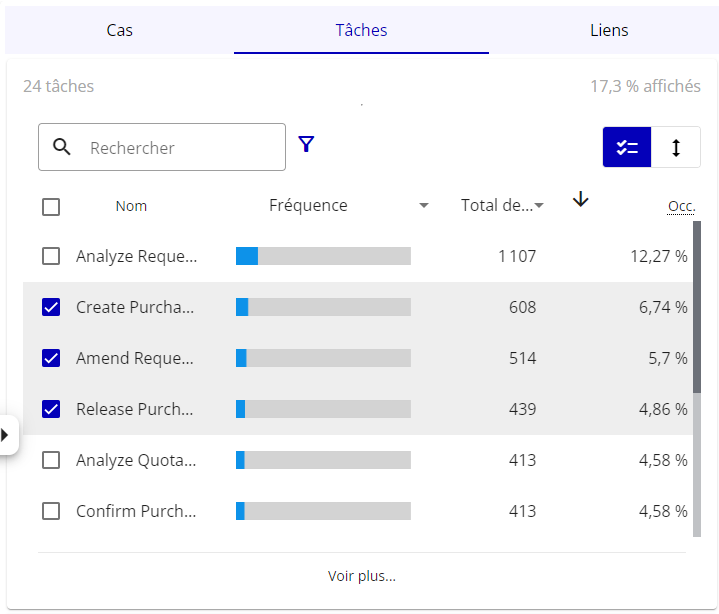Image resolution: width=719 pixels, height=614 pixels.
Task: Switch to the vertical sort arrows view
Action: 676,147
